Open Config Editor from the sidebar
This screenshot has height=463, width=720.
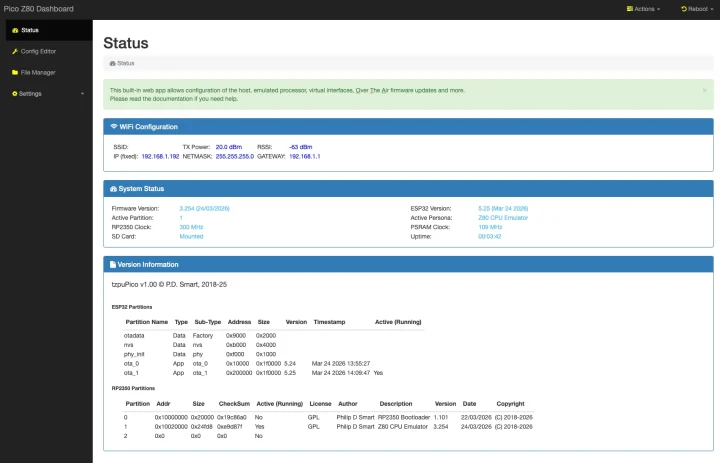(38, 51)
